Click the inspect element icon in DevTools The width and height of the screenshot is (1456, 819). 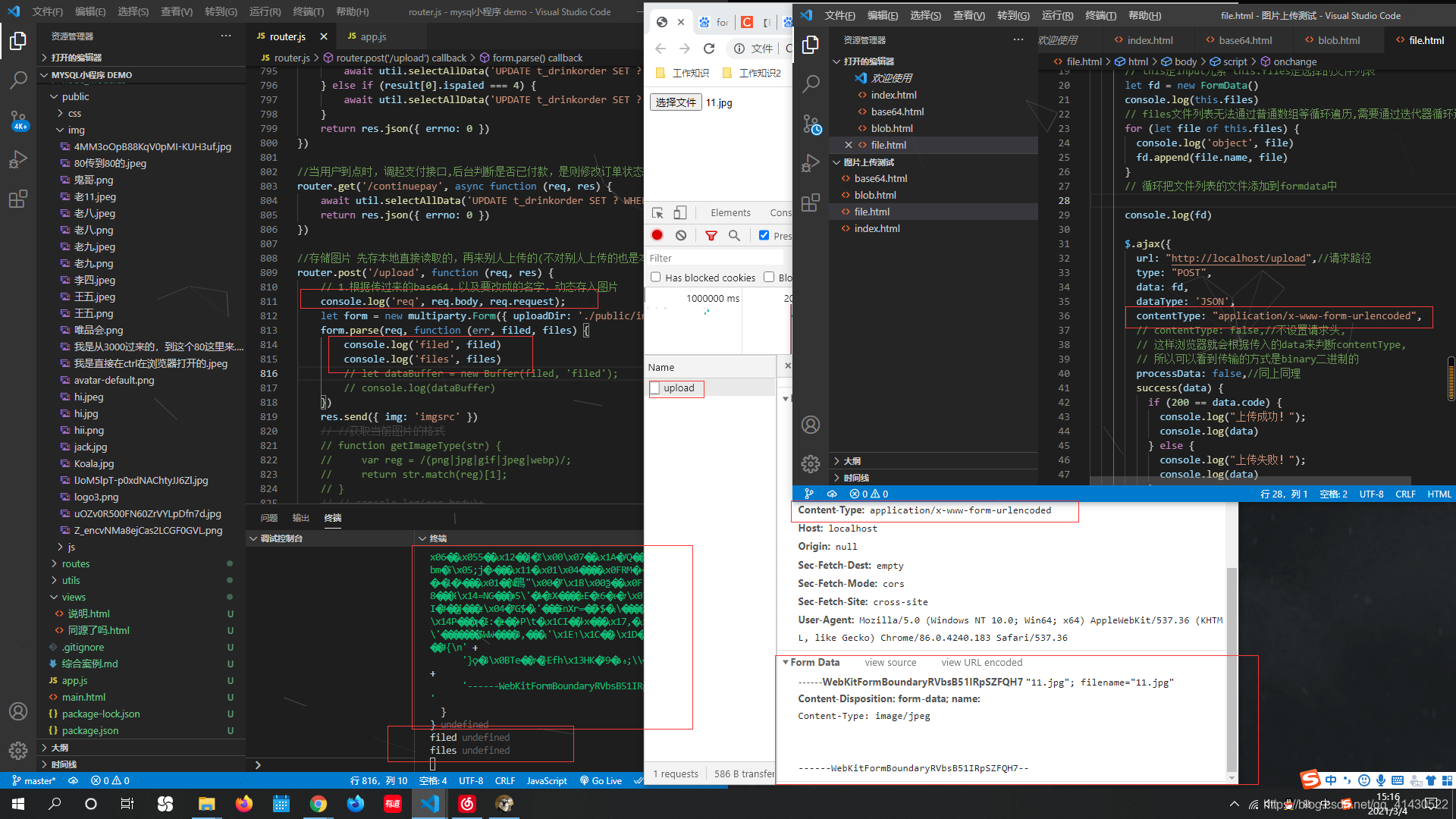[656, 212]
